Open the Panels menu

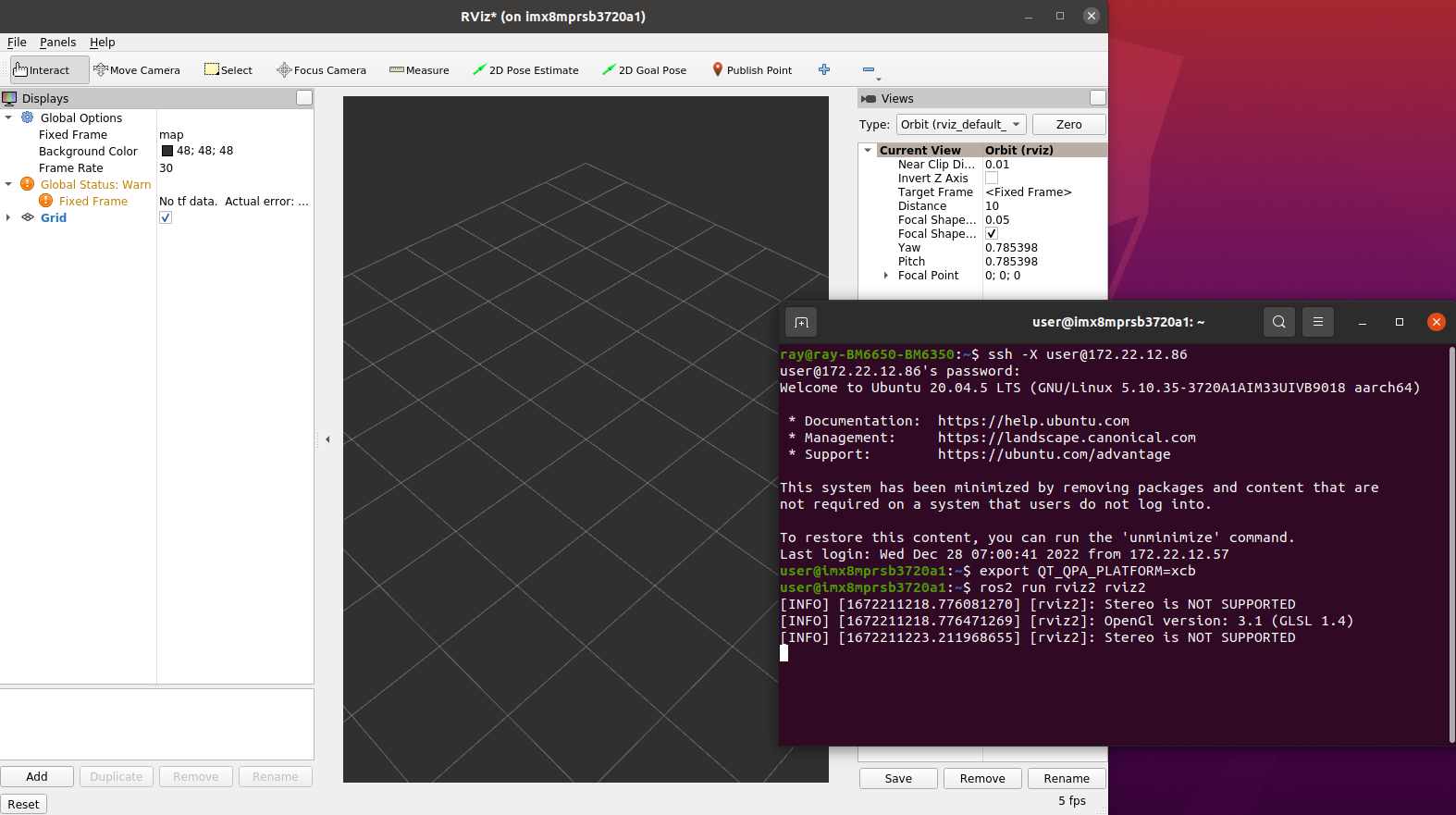(57, 43)
